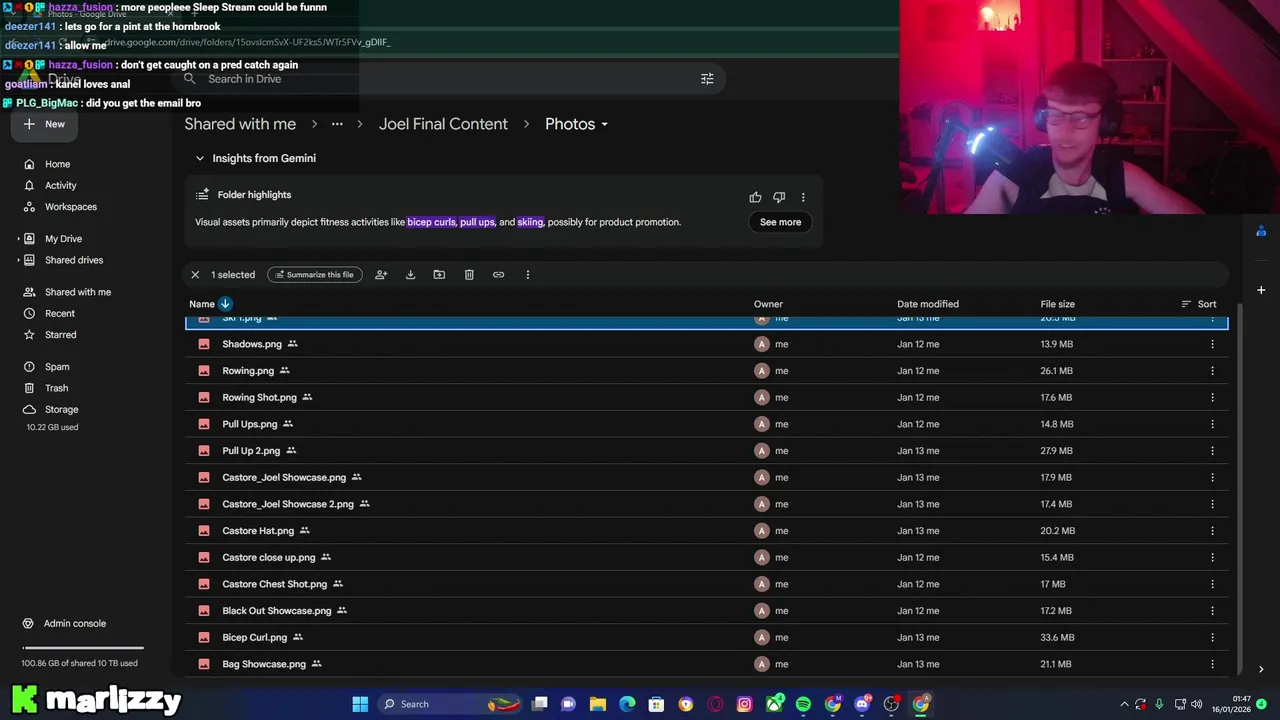This screenshot has height=720, width=1280.
Task: Click the Download toolbar icon
Action: point(410,274)
